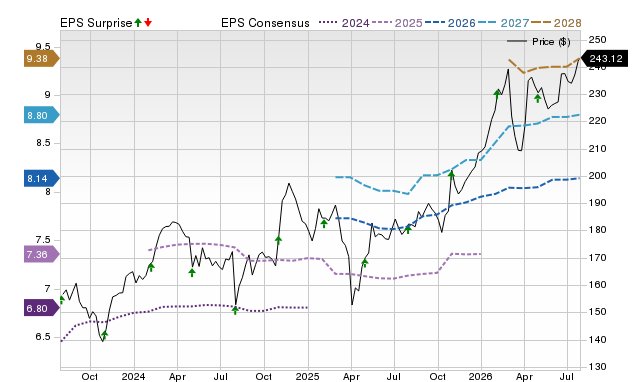The image size is (640, 382).
Task: Click the green up arrow in EPS Surprise legend
Action: click(138, 22)
